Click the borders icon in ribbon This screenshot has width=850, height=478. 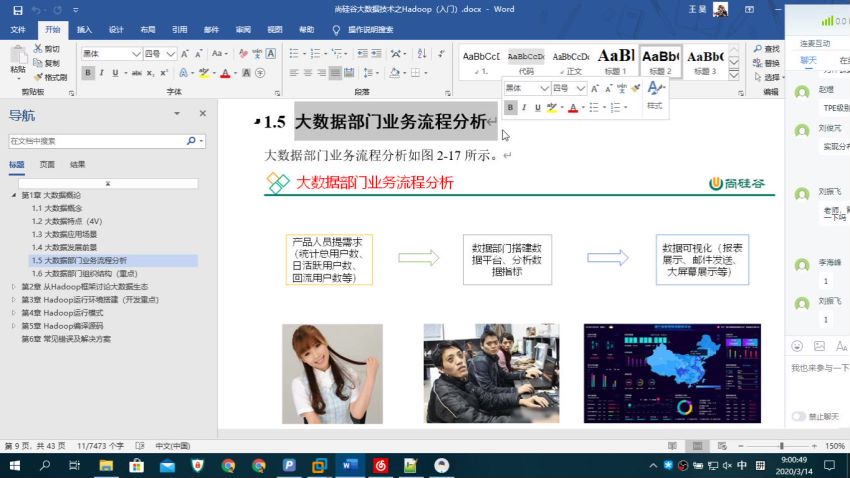[415, 73]
